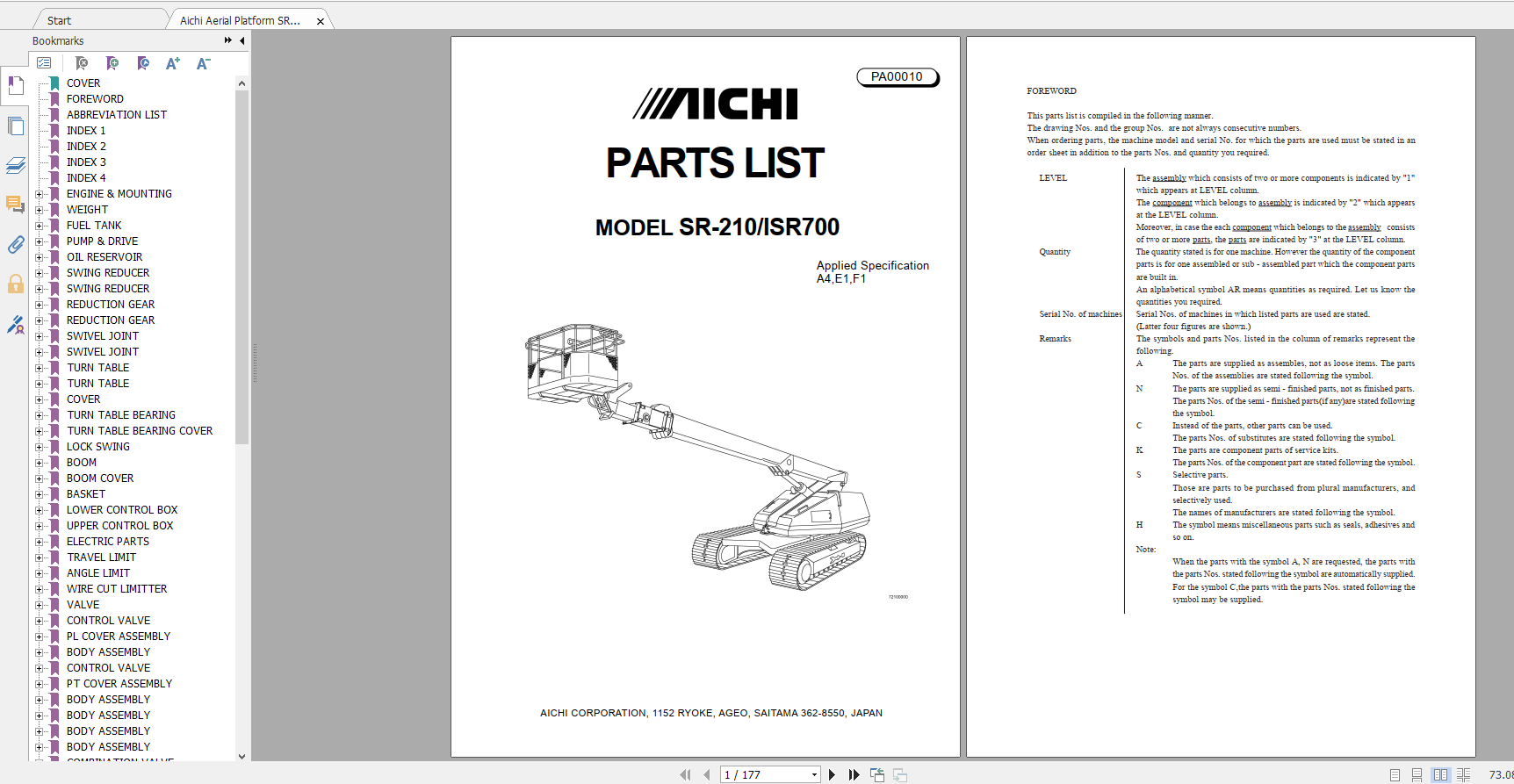The height and width of the screenshot is (784, 1514).
Task: Click the PA00010 label on cover page
Action: click(898, 77)
